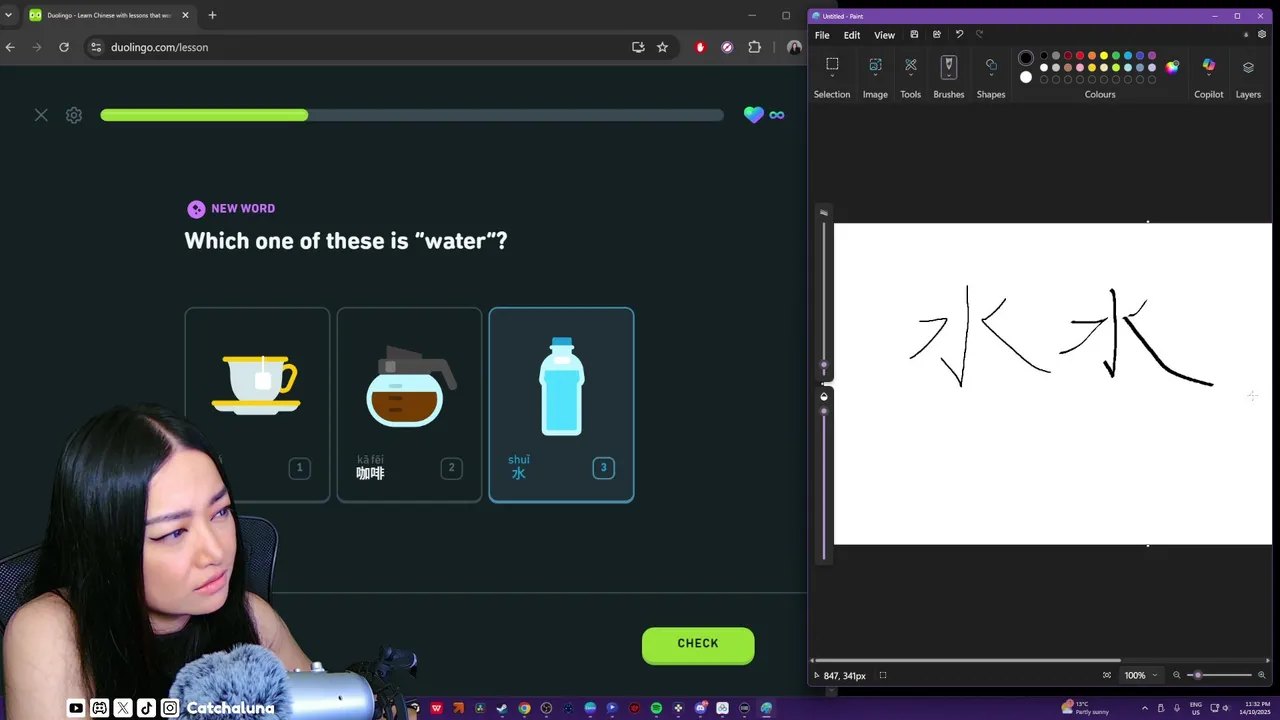Go back in the browser

pos(10,47)
